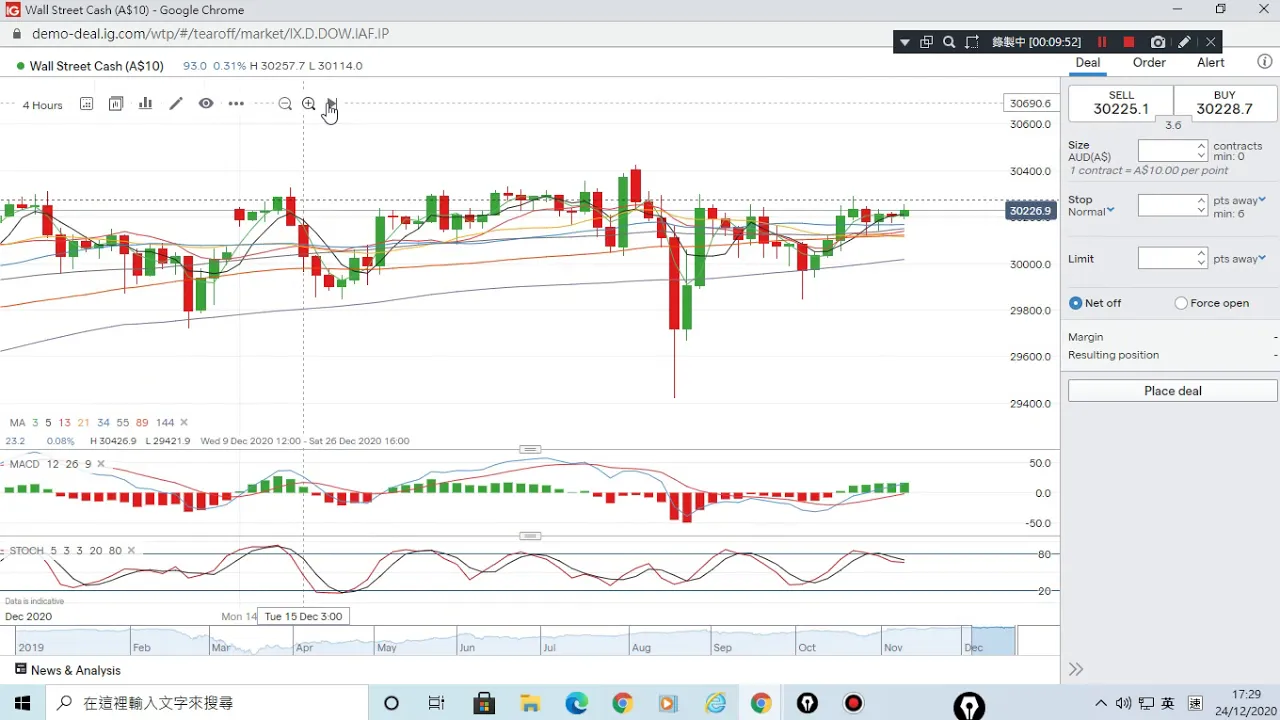Click the site lock icon in address bar
Viewport: 1280px width, 720px height.
pyautogui.click(x=16, y=34)
